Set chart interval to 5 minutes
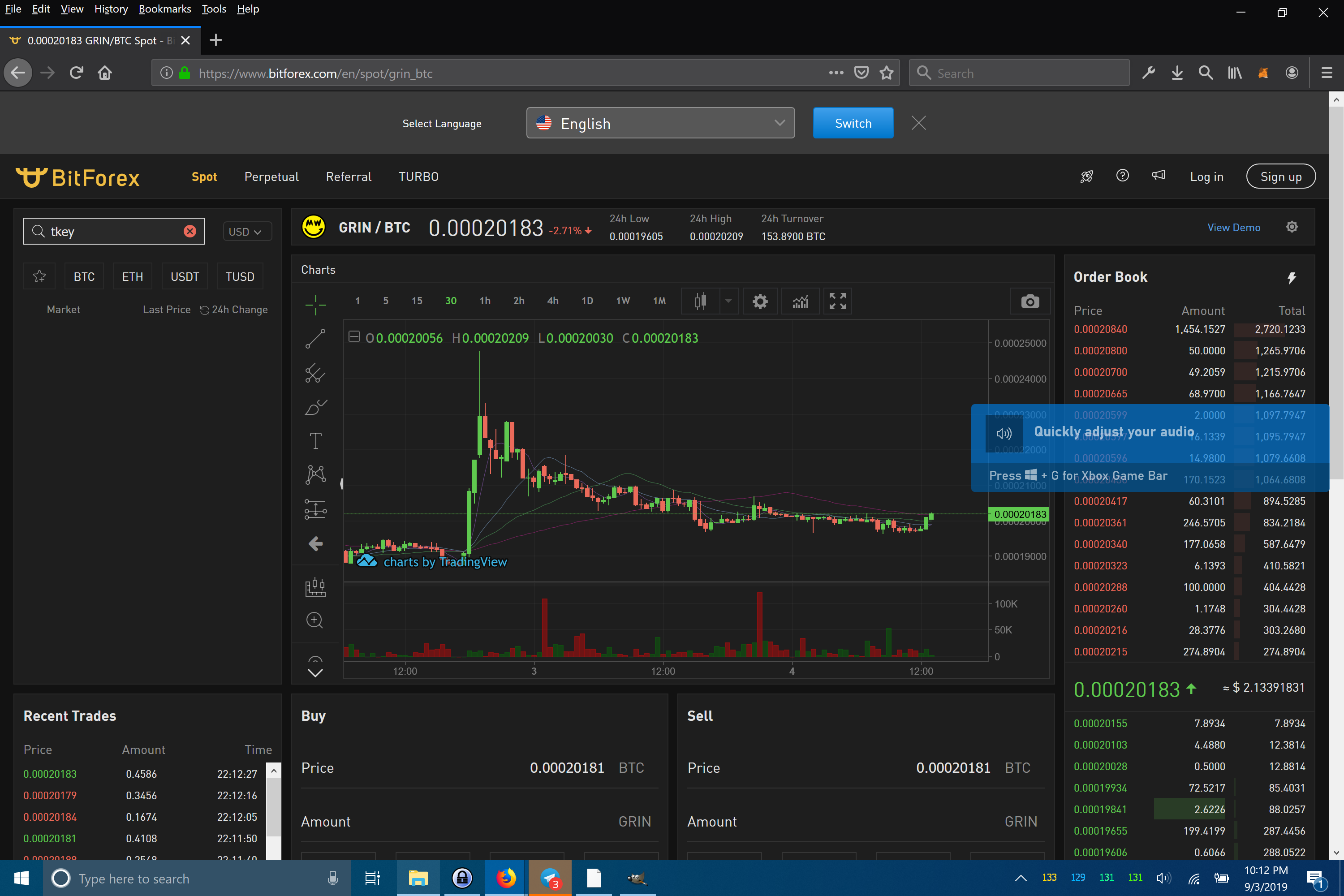Viewport: 1344px width, 896px height. click(386, 301)
